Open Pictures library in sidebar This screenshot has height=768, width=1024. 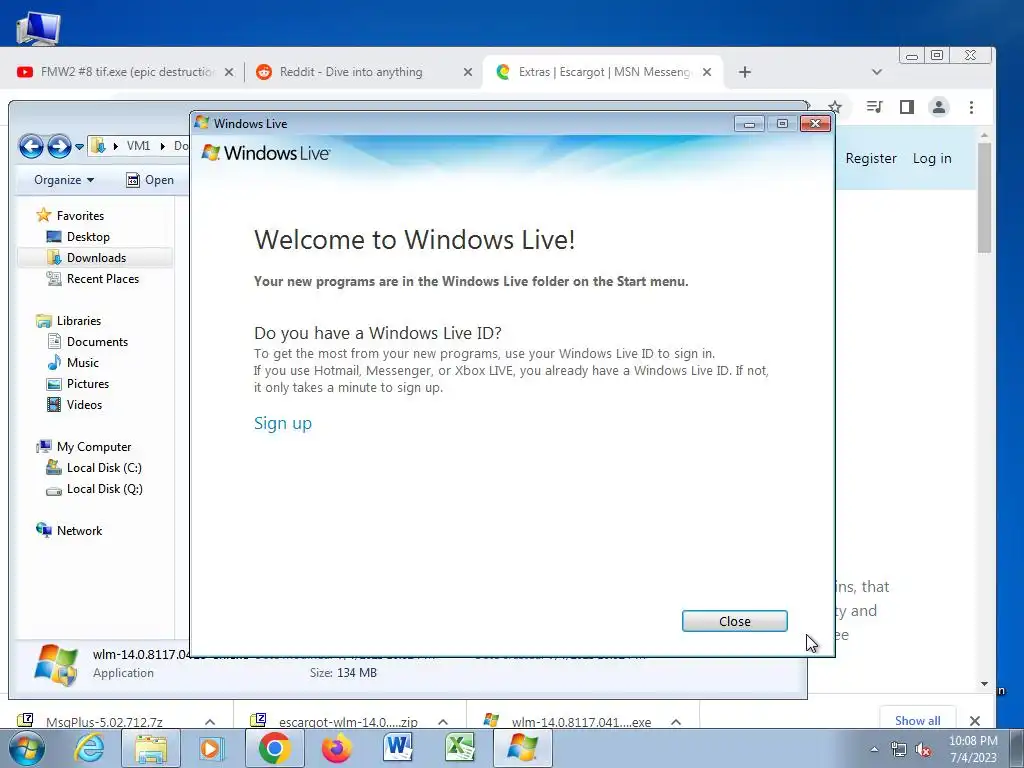point(78,383)
